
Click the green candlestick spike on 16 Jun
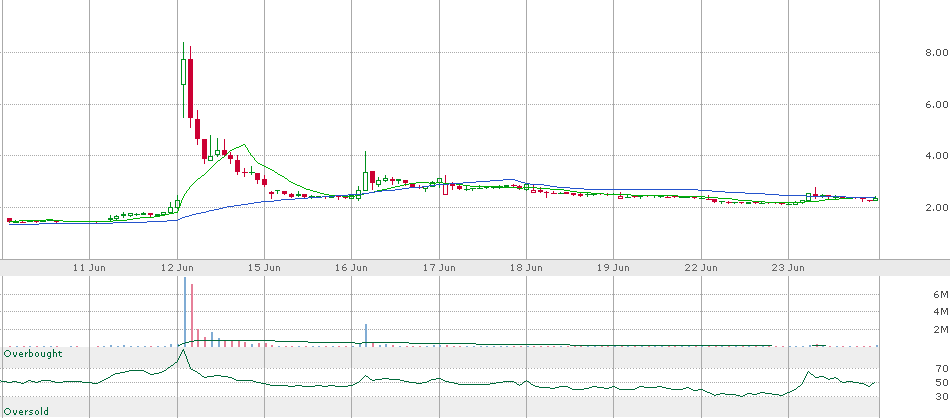pyautogui.click(x=365, y=172)
